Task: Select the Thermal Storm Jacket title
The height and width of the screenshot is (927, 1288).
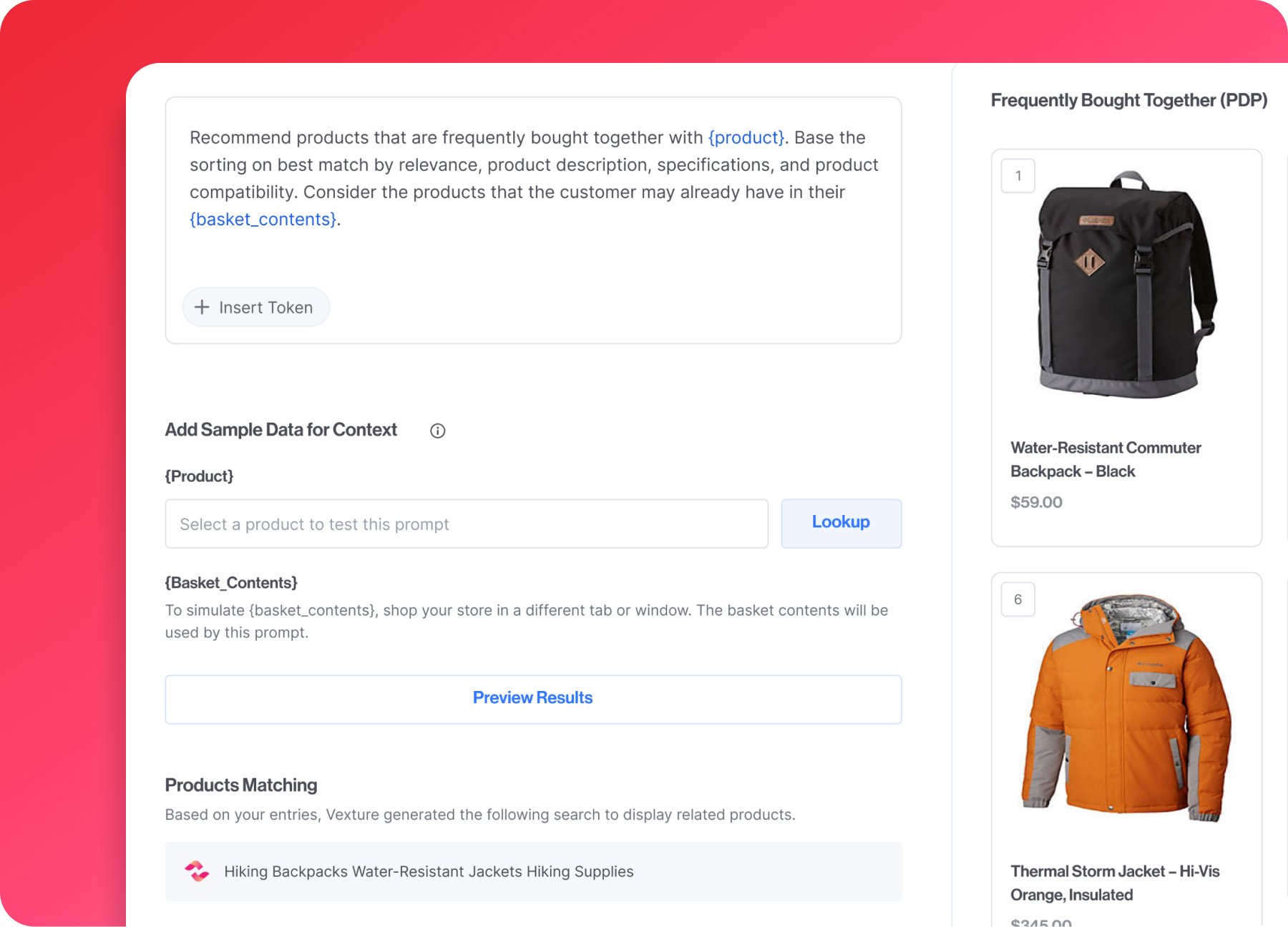Action: point(1114,883)
